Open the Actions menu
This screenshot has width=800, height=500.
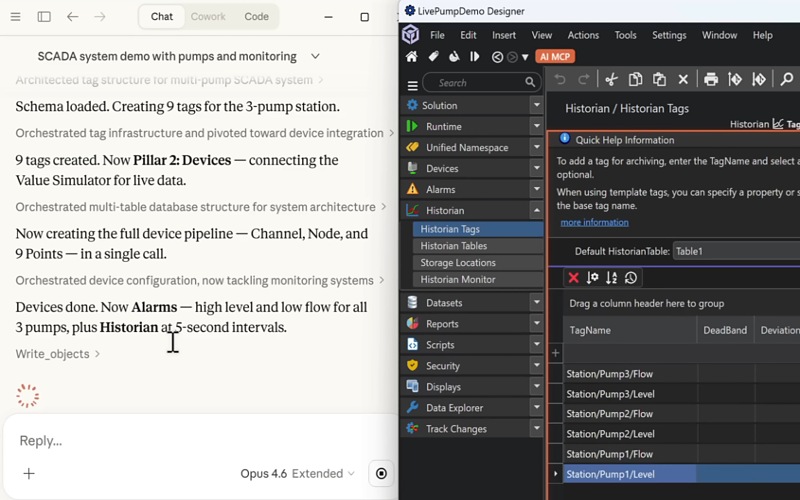pyautogui.click(x=583, y=35)
